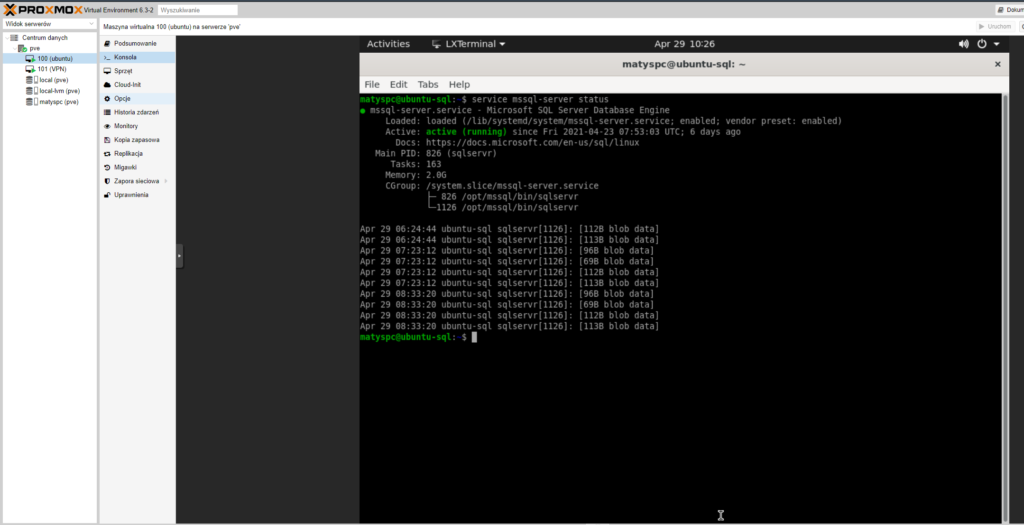Viewport: 1024px width, 525px height.
Task: Click the Opcje gear icon
Action: point(107,99)
